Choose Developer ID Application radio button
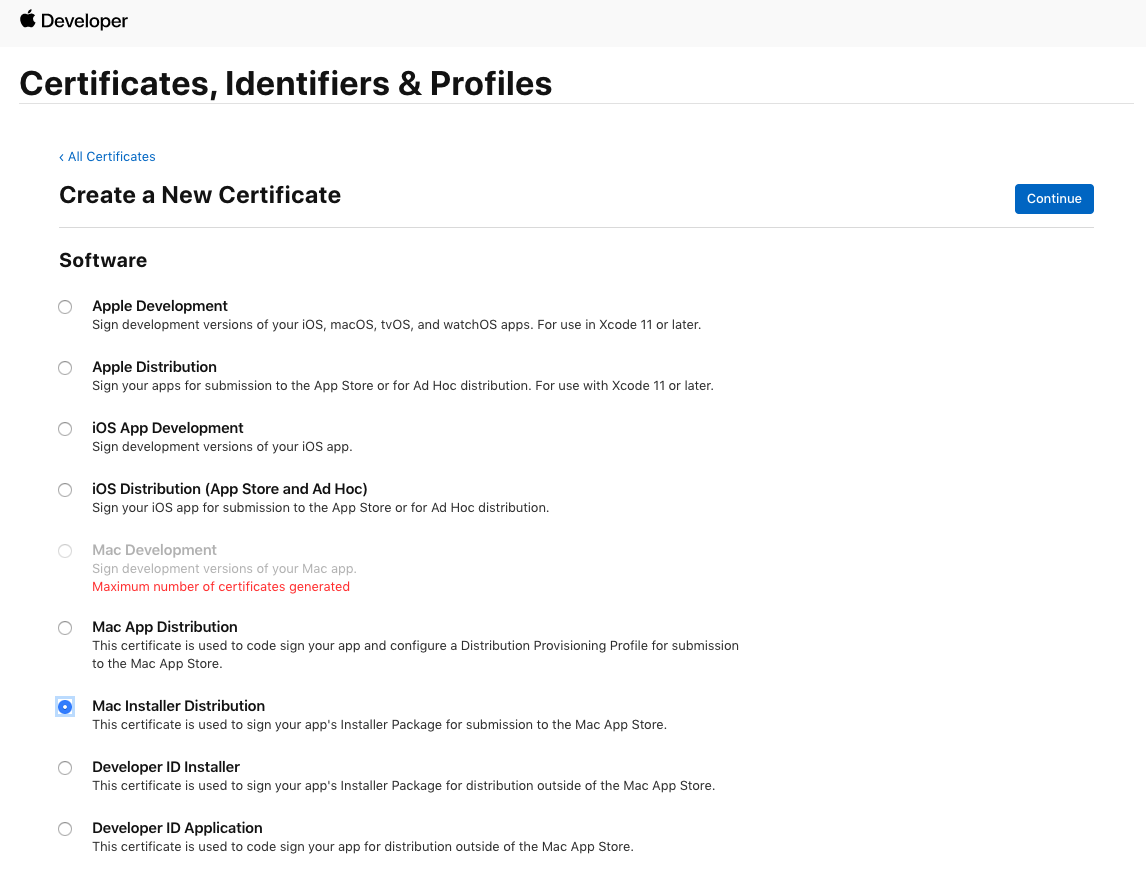This screenshot has width=1146, height=872. (65, 829)
